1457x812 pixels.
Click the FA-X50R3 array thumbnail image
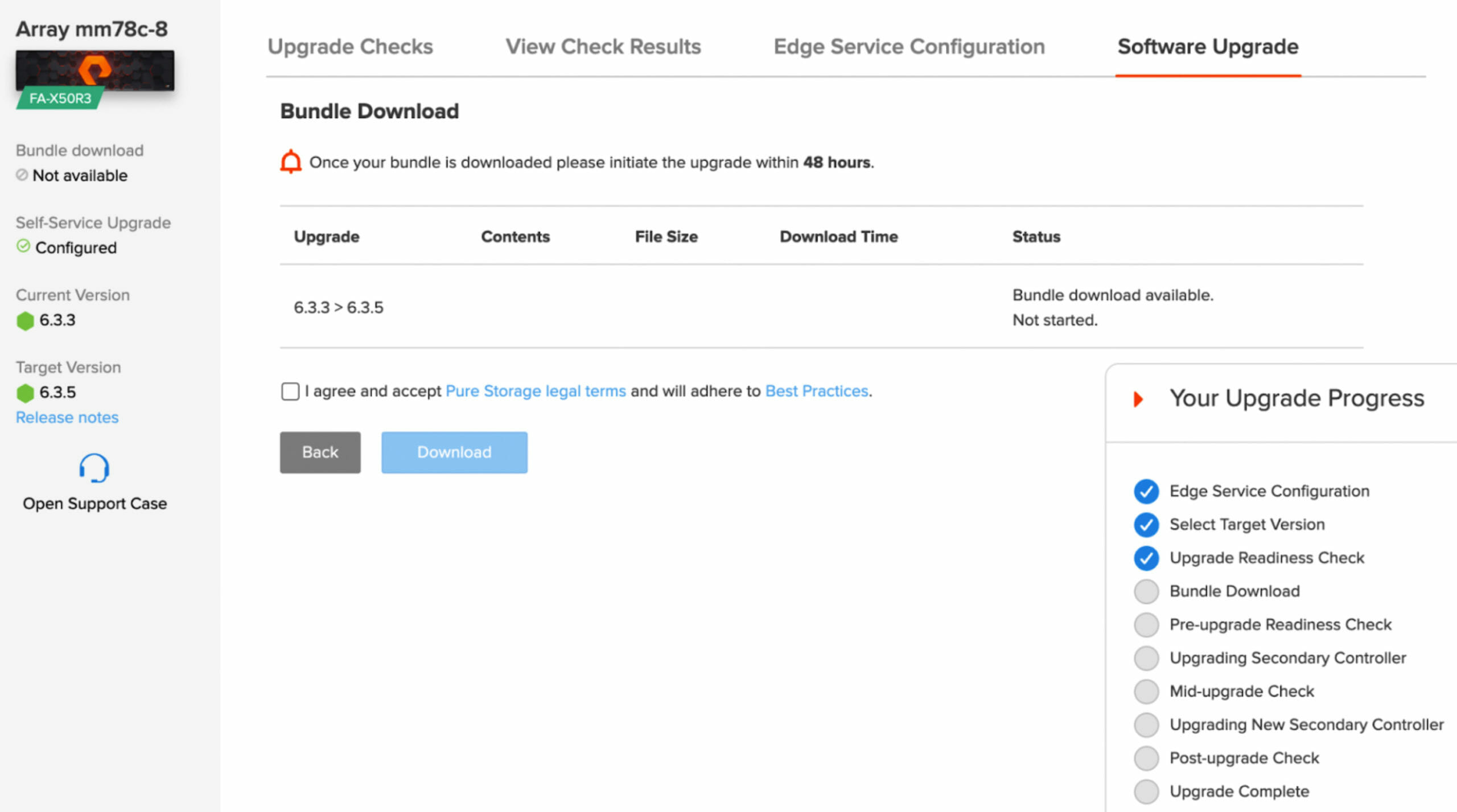[94, 71]
